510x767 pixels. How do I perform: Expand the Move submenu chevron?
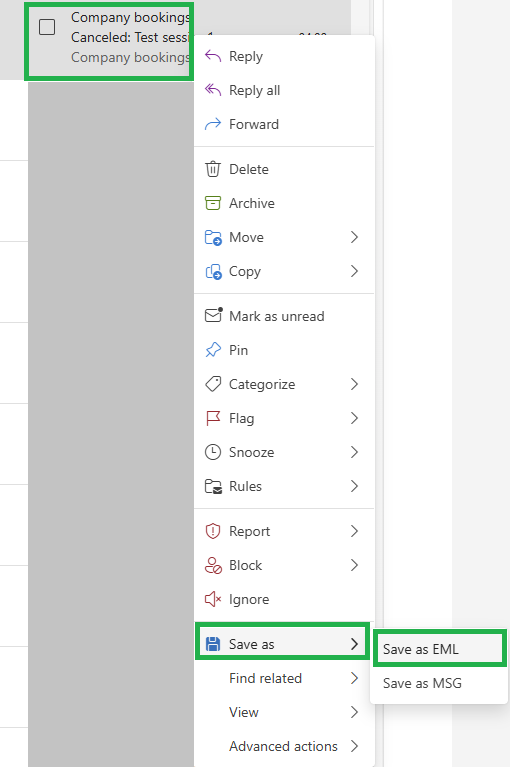click(x=355, y=237)
